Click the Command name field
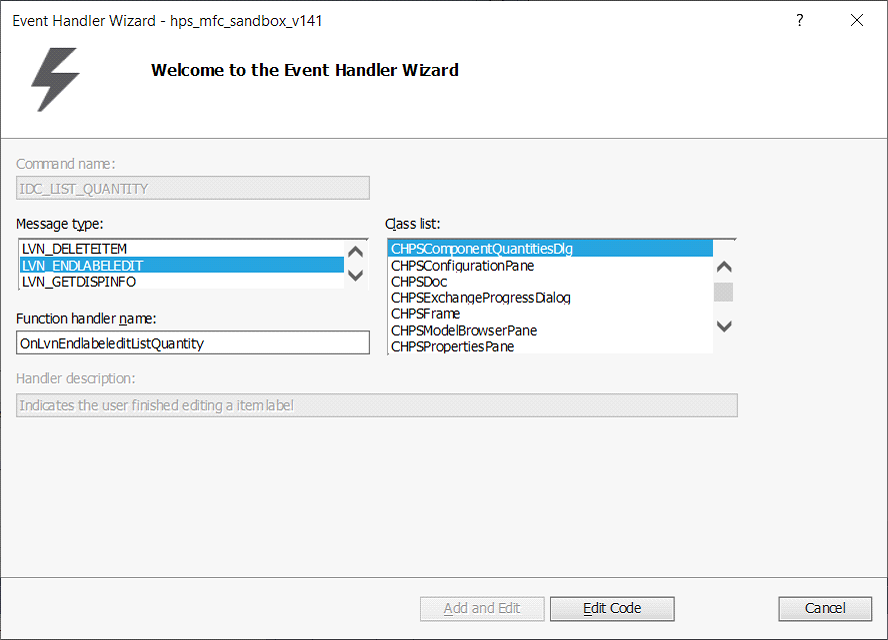888x640 pixels. (193, 188)
